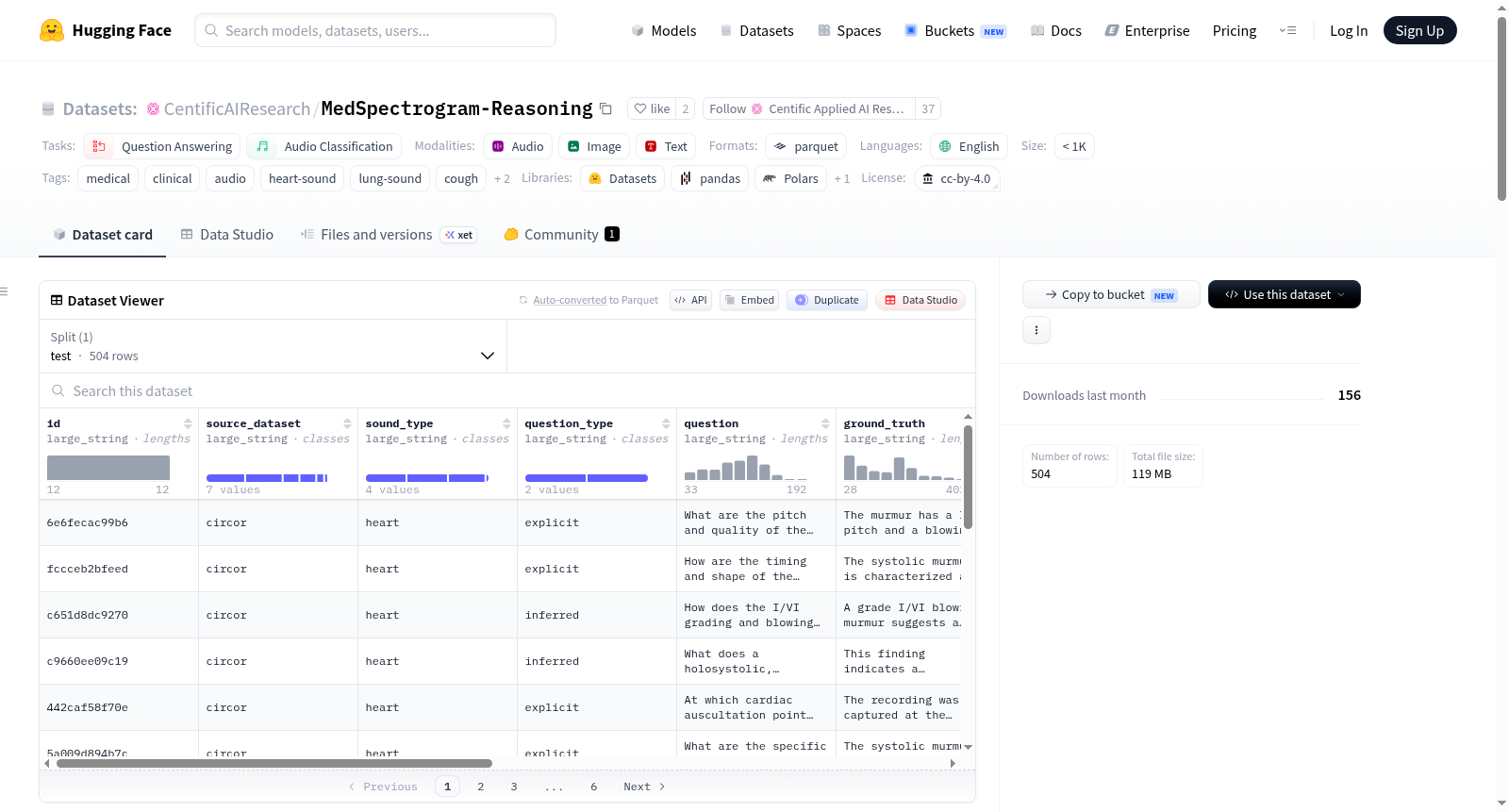Open the Datasets menu item
This screenshot has height=812, width=1509.
tap(756, 31)
